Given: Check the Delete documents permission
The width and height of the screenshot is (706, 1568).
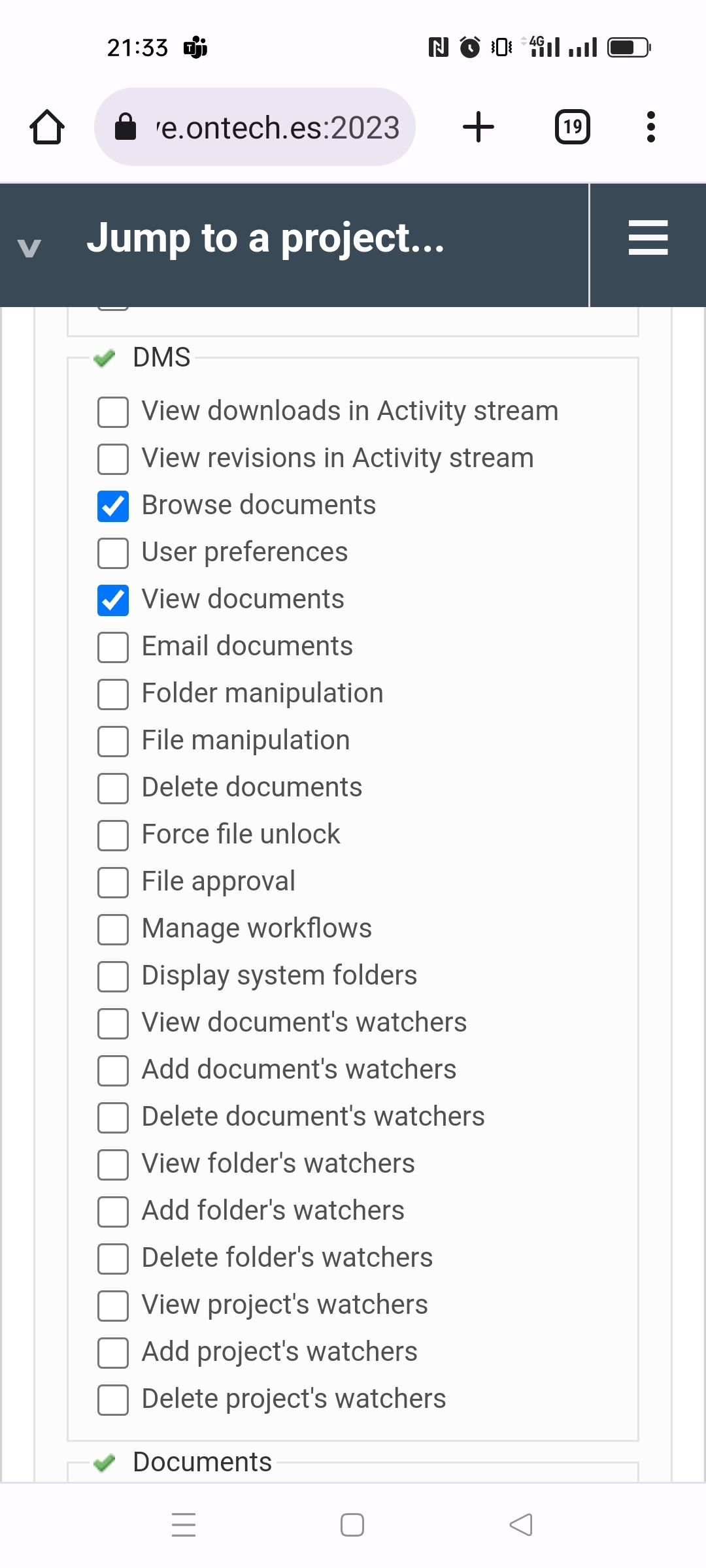Looking at the screenshot, I should (x=112, y=789).
